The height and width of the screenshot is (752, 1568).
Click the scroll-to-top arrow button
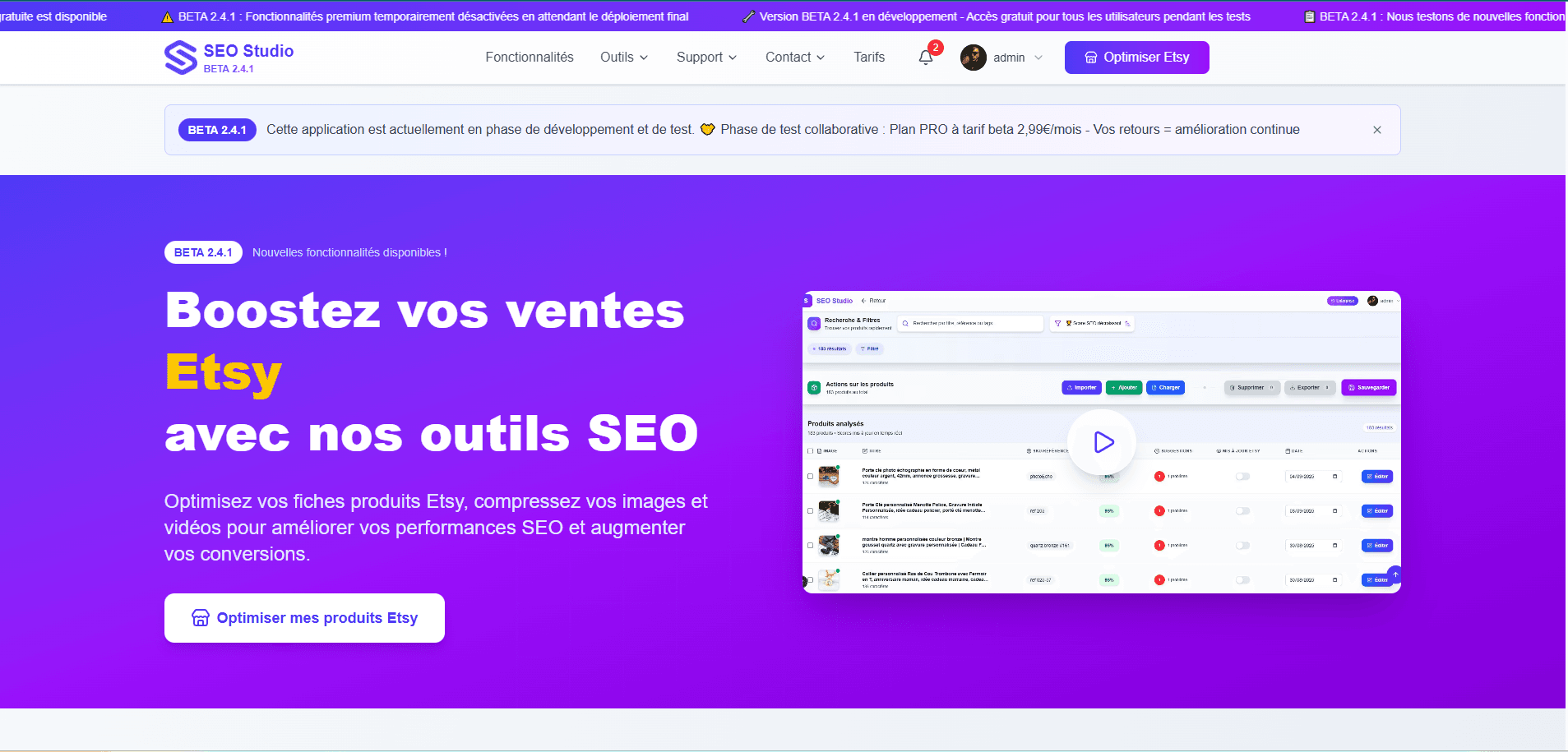point(1395,574)
